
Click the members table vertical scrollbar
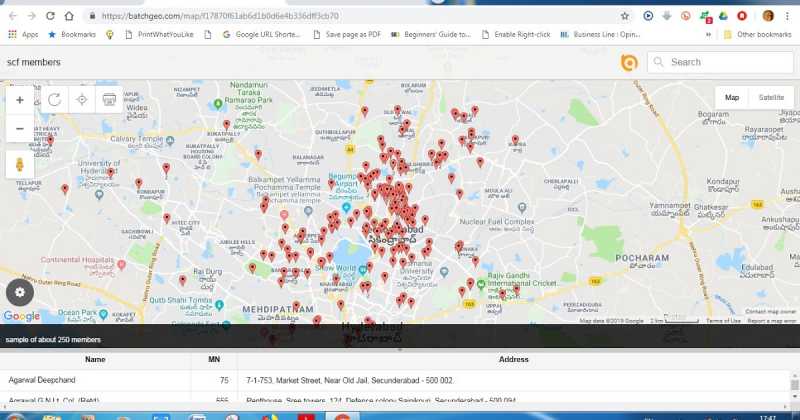(x=794, y=388)
